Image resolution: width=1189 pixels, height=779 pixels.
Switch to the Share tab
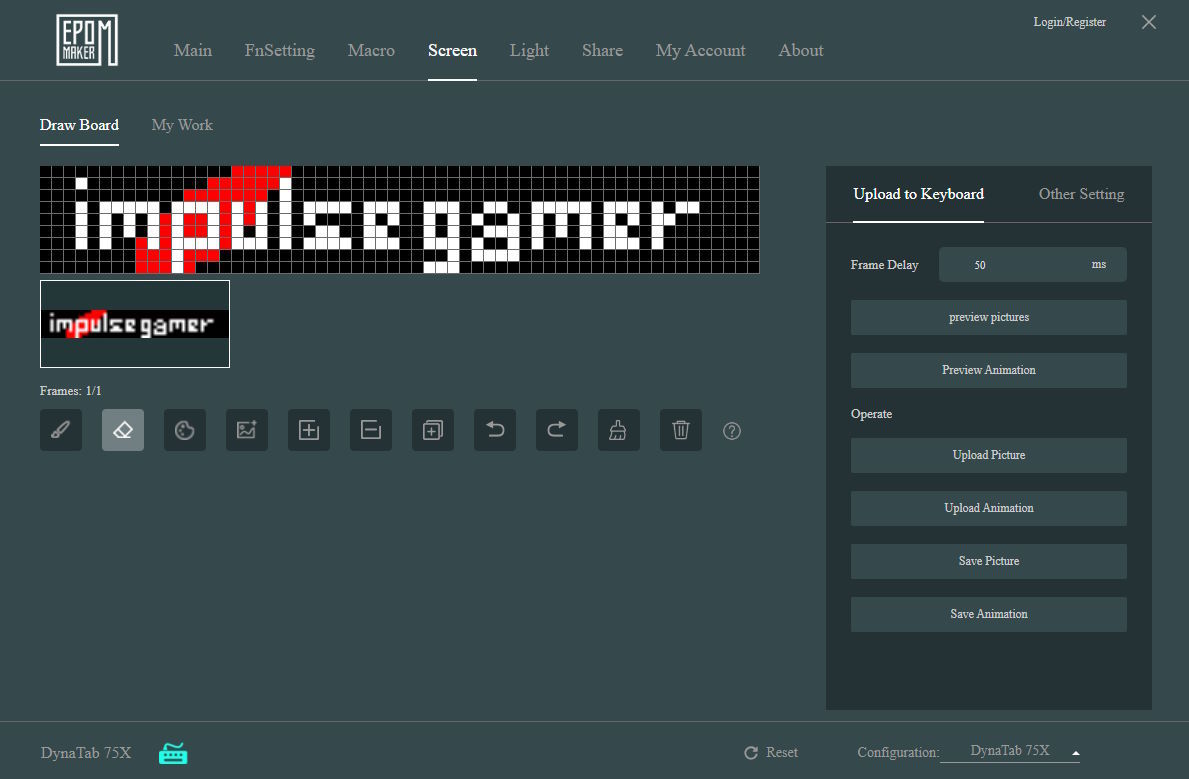[602, 50]
